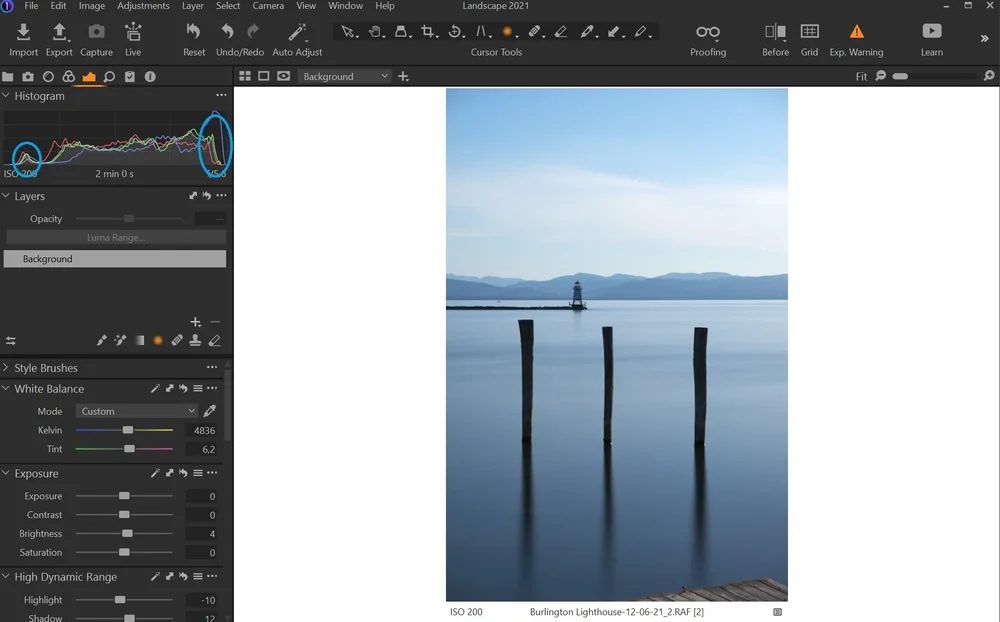Open the Metadata info tool tab
The image size is (1000, 622).
pos(150,76)
